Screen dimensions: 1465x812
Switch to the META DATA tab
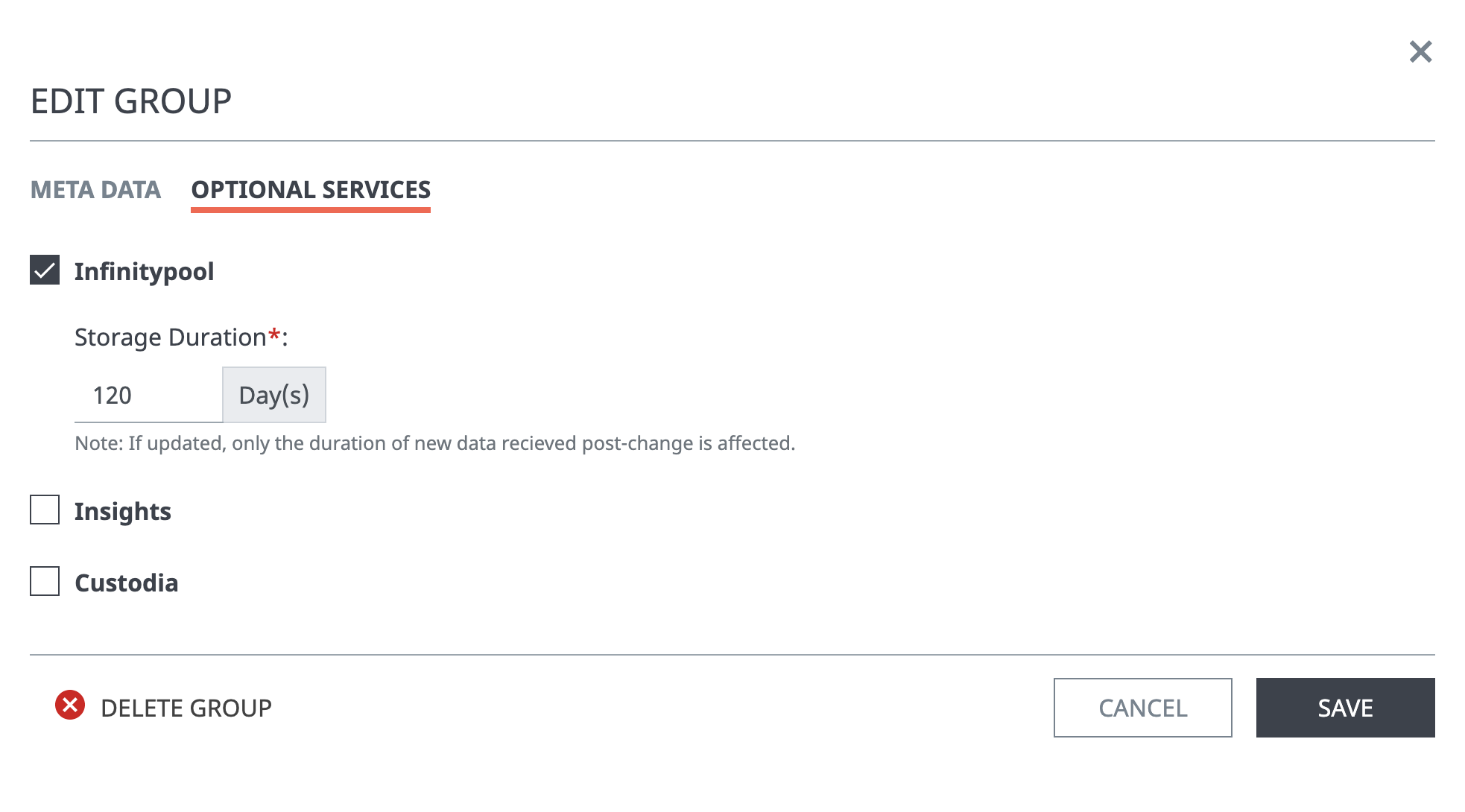pos(95,190)
